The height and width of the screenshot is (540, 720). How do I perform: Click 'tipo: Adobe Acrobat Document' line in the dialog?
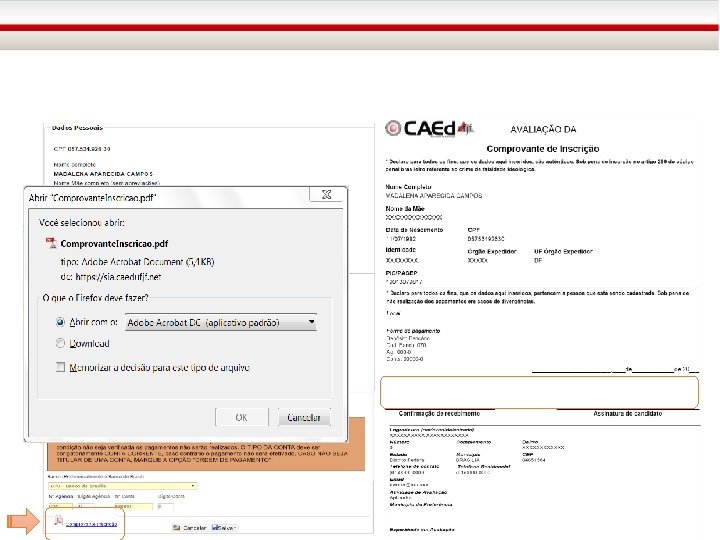137,262
